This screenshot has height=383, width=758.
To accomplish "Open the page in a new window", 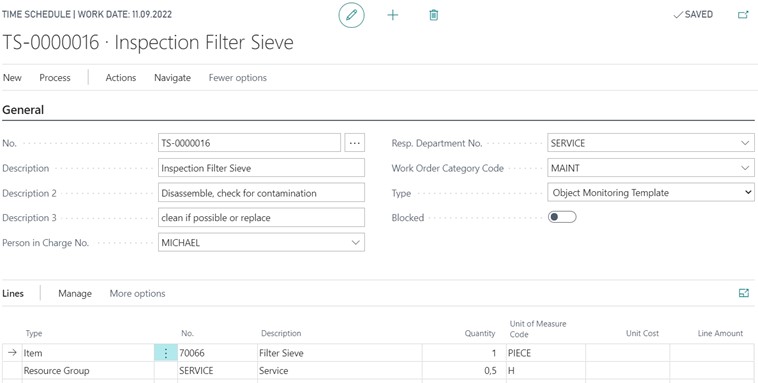I will coord(743,15).
